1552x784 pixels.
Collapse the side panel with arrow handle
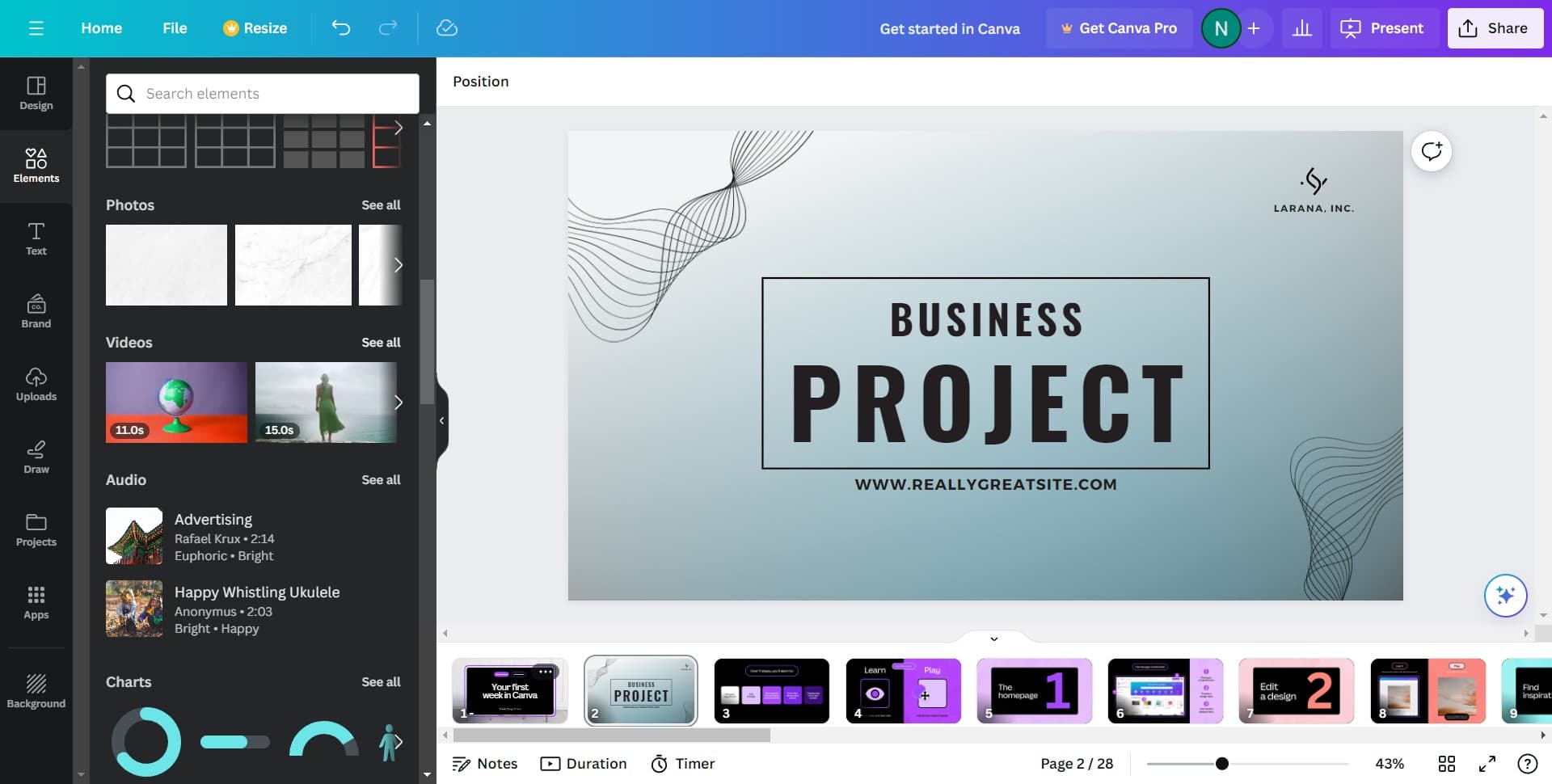[x=441, y=420]
